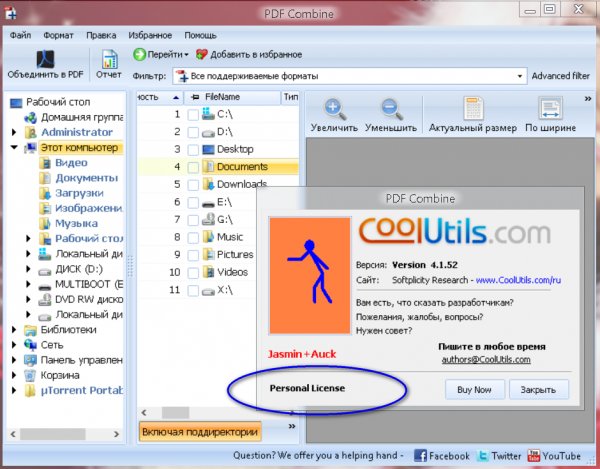This screenshot has width=600, height=469.
Task: Open the Перейти dropdown arrow
Action: pyautogui.click(x=186, y=55)
